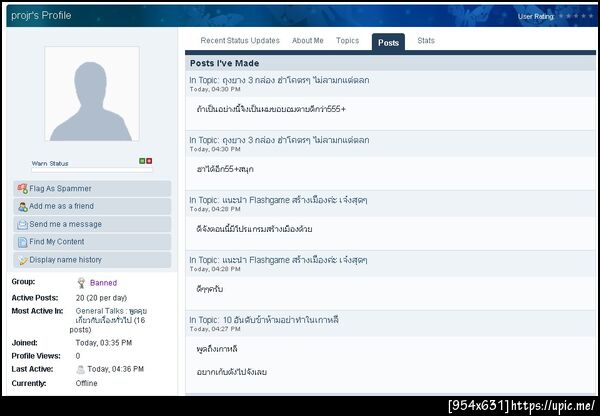Open Find My Content
The height and width of the screenshot is (416, 600).
92,242
